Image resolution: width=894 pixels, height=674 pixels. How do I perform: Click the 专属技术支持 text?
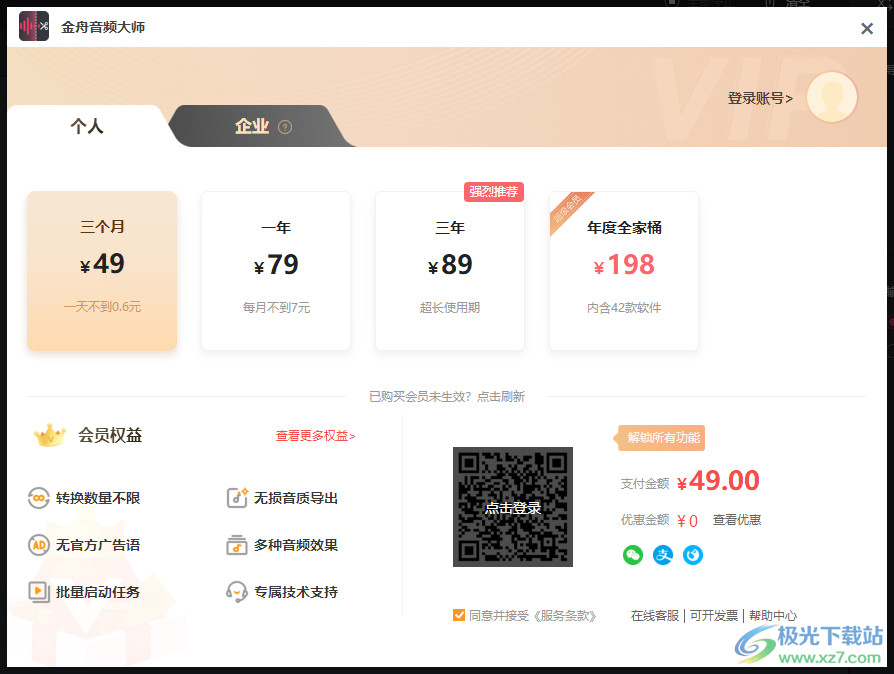point(296,592)
